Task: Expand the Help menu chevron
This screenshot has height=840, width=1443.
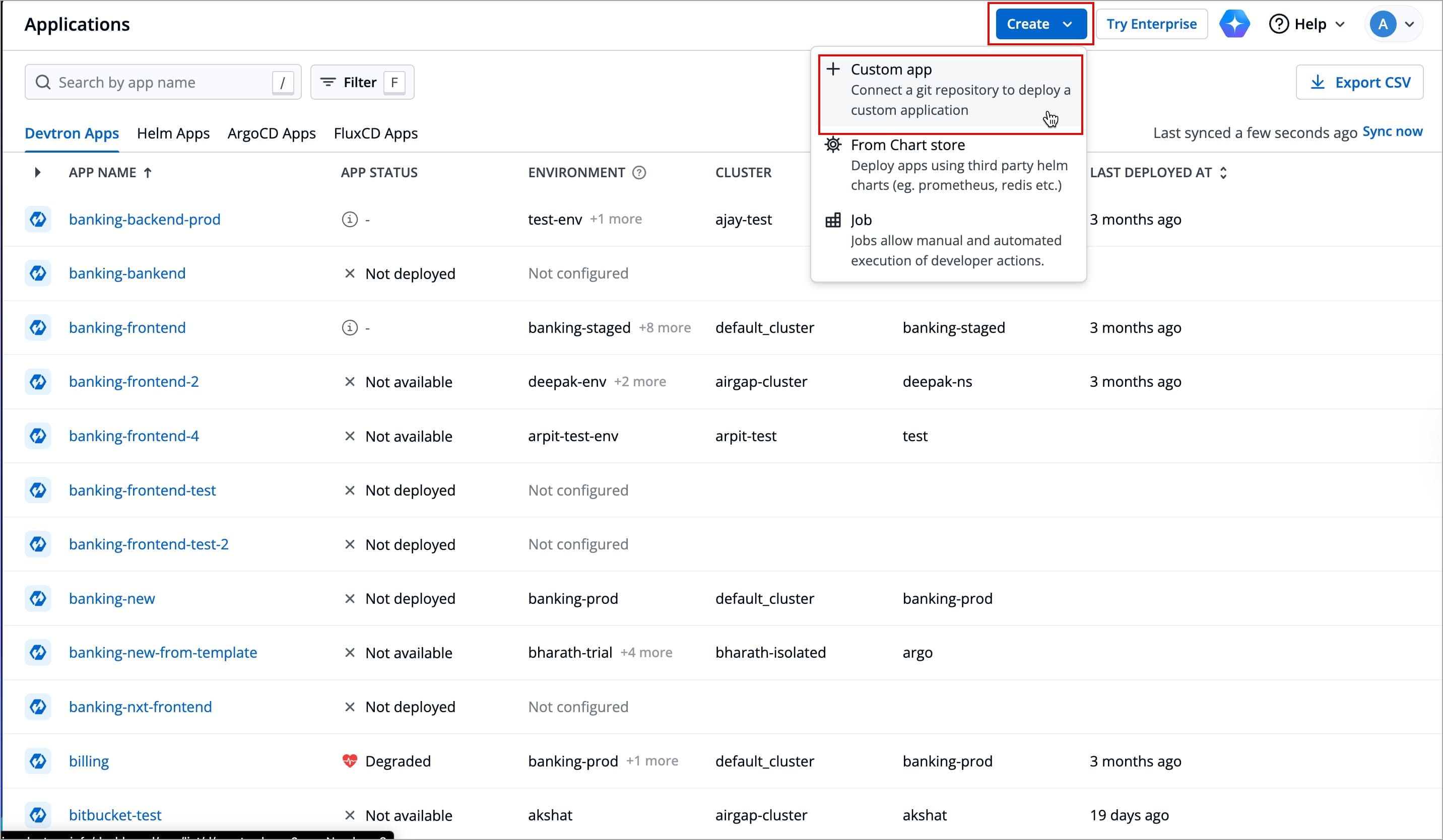Action: point(1342,24)
